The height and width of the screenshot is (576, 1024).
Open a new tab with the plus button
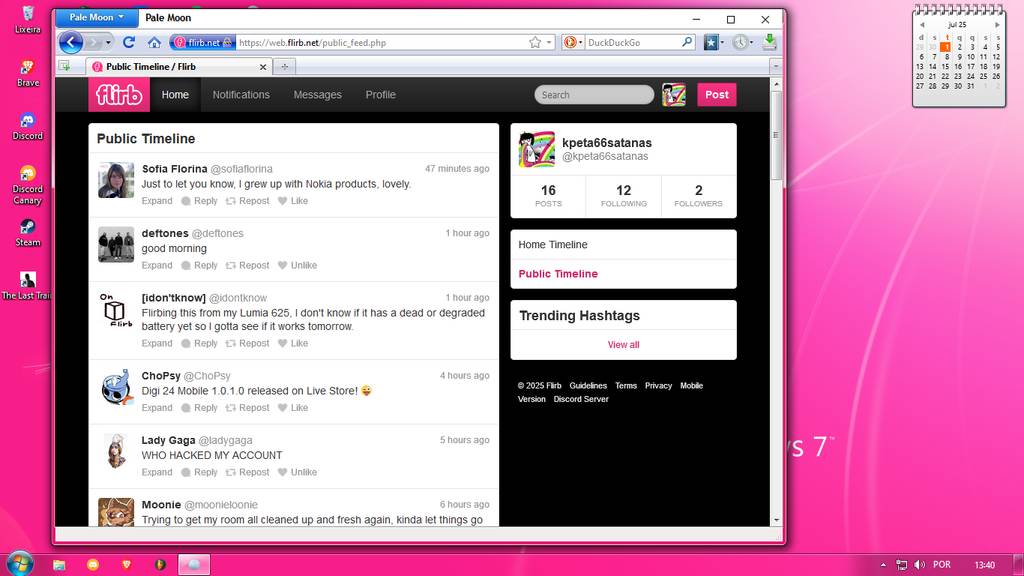(285, 67)
